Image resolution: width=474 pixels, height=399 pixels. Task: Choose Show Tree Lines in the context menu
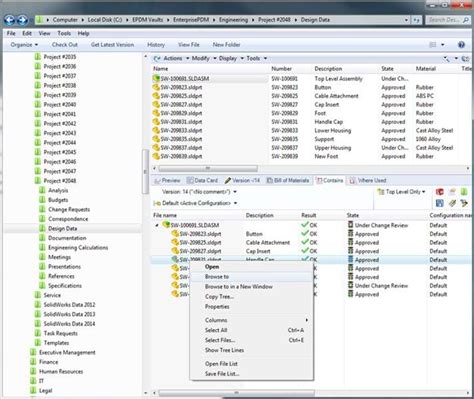252,350
